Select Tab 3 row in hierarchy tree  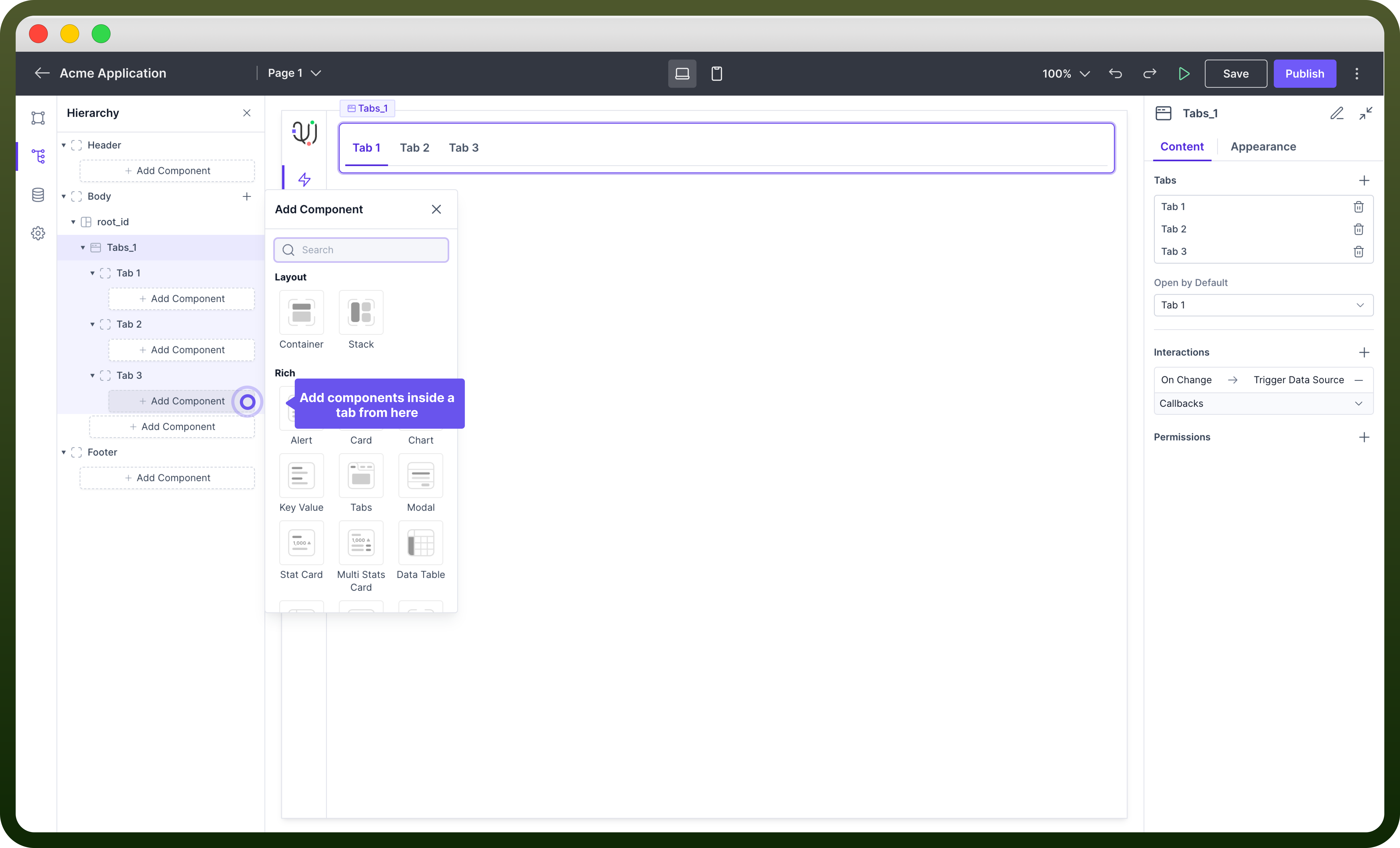point(161,375)
